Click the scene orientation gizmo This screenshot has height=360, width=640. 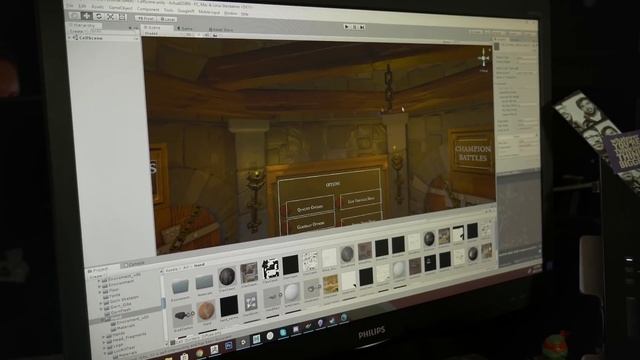(484, 59)
